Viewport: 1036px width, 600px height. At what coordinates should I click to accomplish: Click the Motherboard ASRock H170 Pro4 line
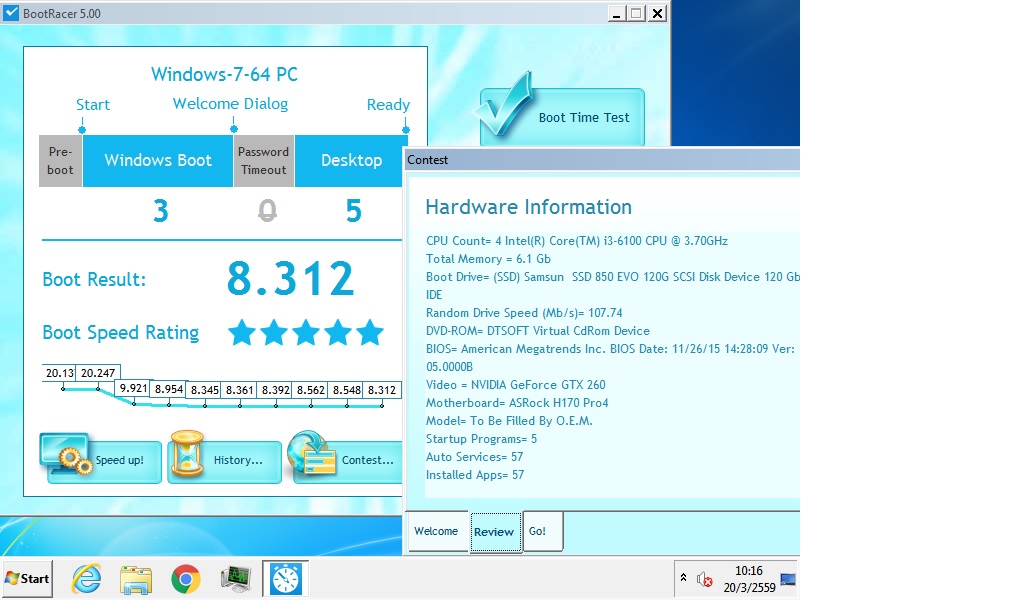(x=517, y=402)
